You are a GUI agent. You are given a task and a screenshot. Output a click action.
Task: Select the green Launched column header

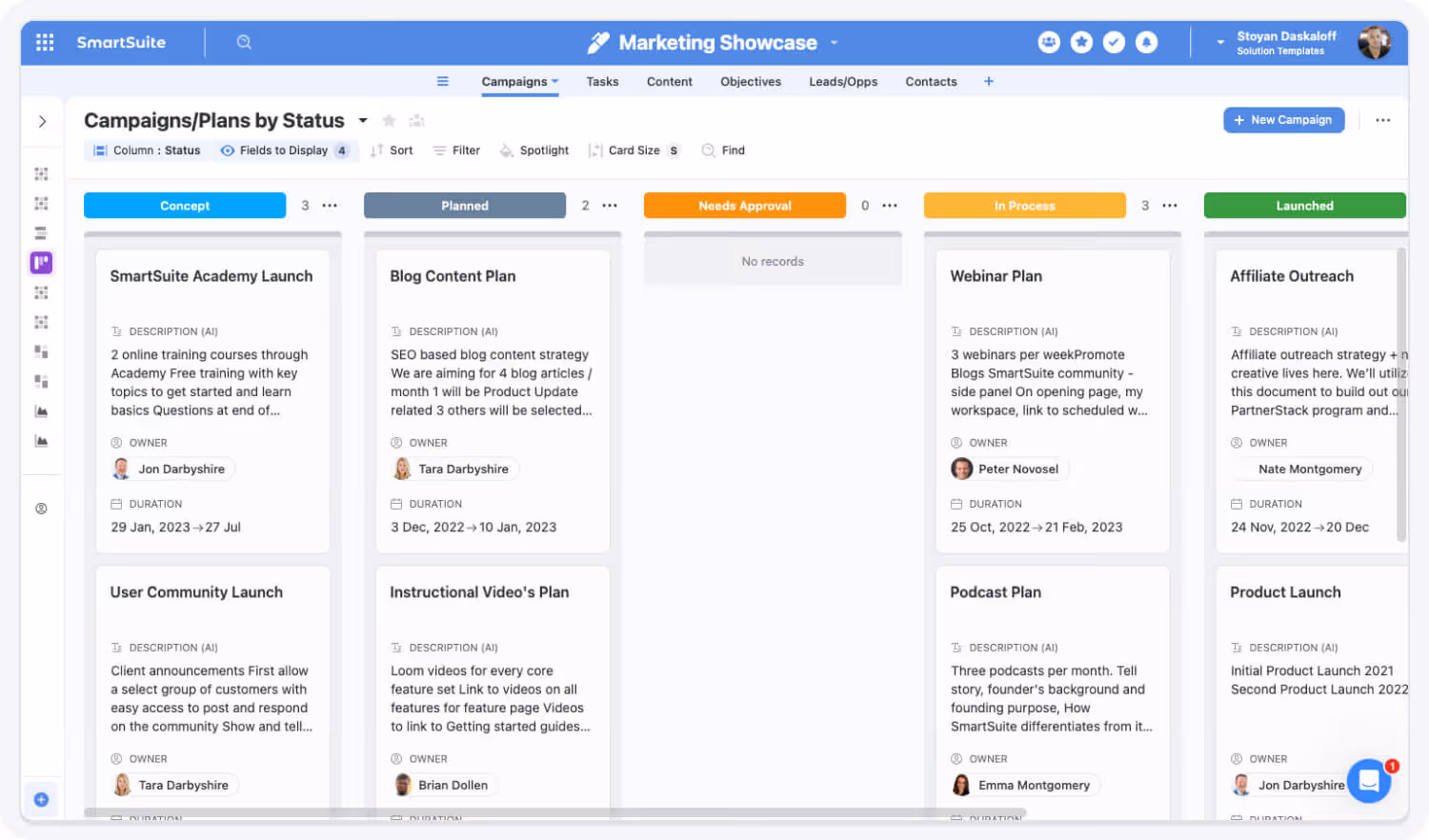pos(1305,206)
